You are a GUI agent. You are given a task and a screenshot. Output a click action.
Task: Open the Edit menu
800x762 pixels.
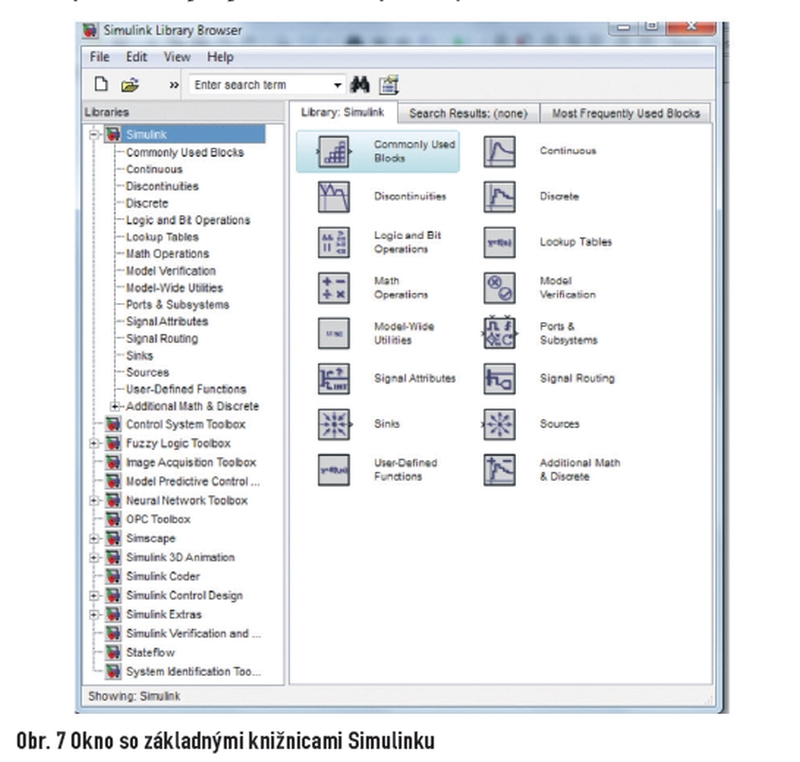136,57
